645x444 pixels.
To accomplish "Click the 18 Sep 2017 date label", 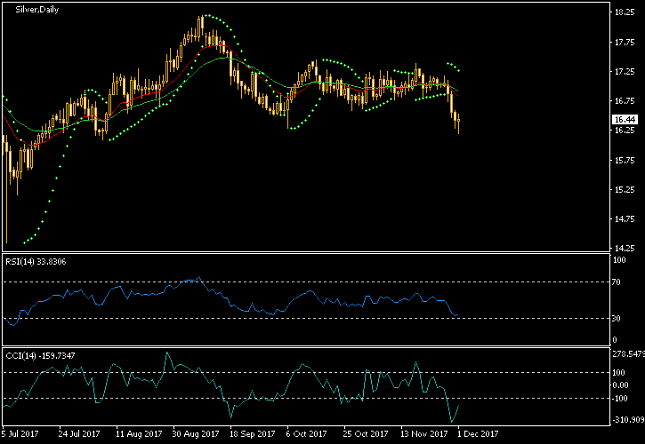I will click(252, 434).
